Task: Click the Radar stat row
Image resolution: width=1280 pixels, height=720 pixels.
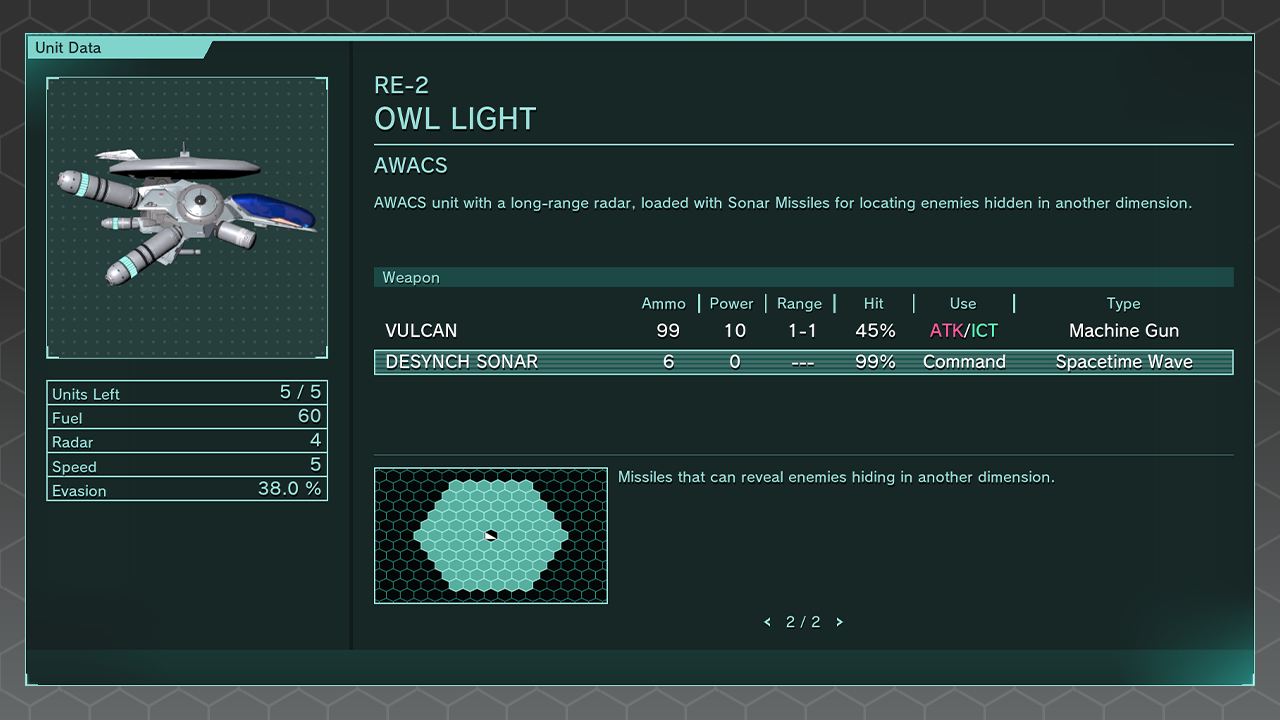Action: click(187, 441)
